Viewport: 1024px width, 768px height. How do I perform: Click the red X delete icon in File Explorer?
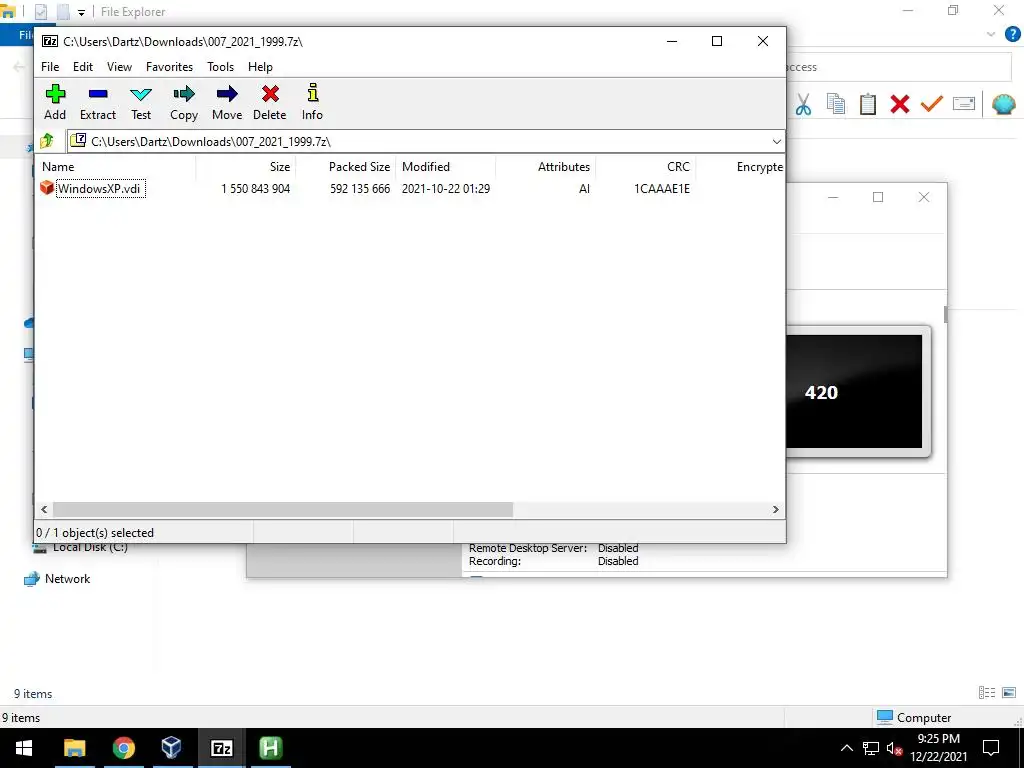tap(899, 104)
